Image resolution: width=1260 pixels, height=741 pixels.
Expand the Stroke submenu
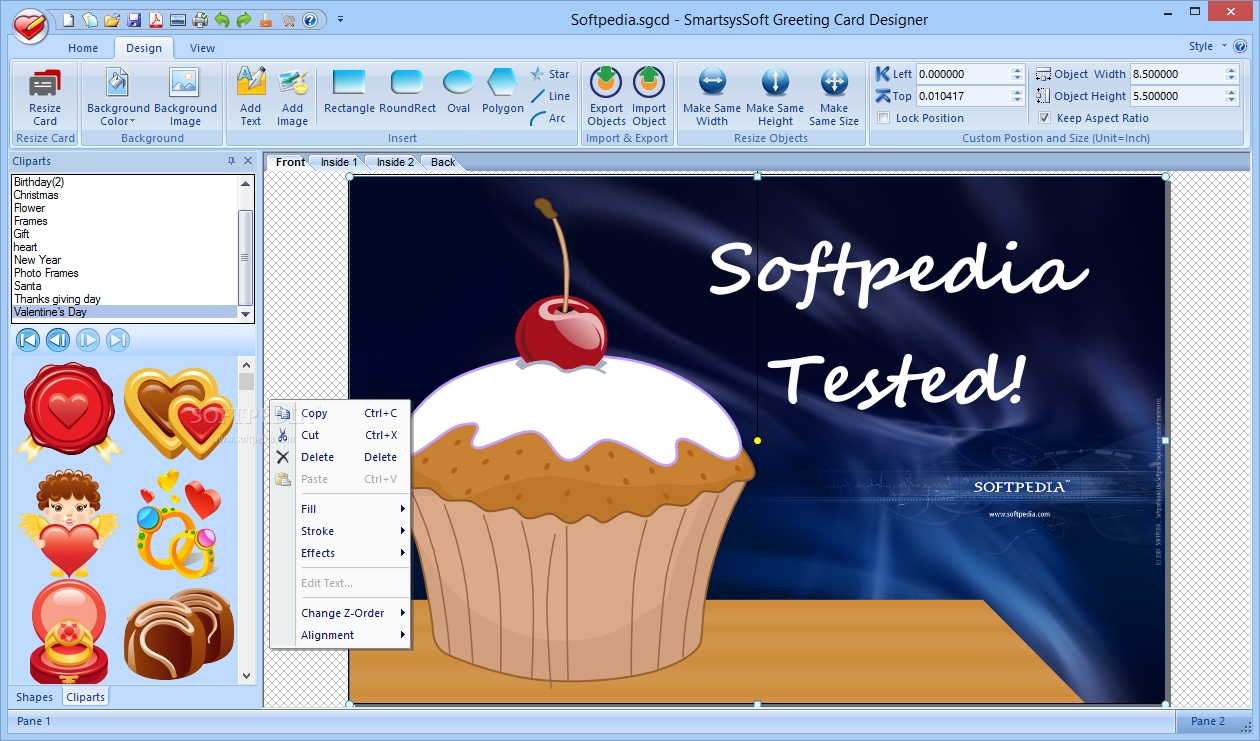(340, 531)
